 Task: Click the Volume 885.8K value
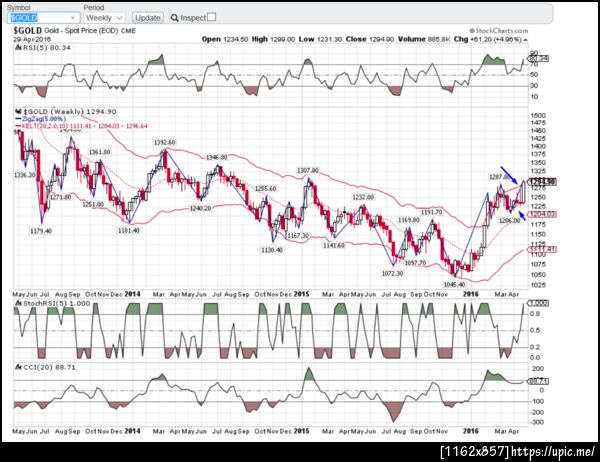coord(424,39)
